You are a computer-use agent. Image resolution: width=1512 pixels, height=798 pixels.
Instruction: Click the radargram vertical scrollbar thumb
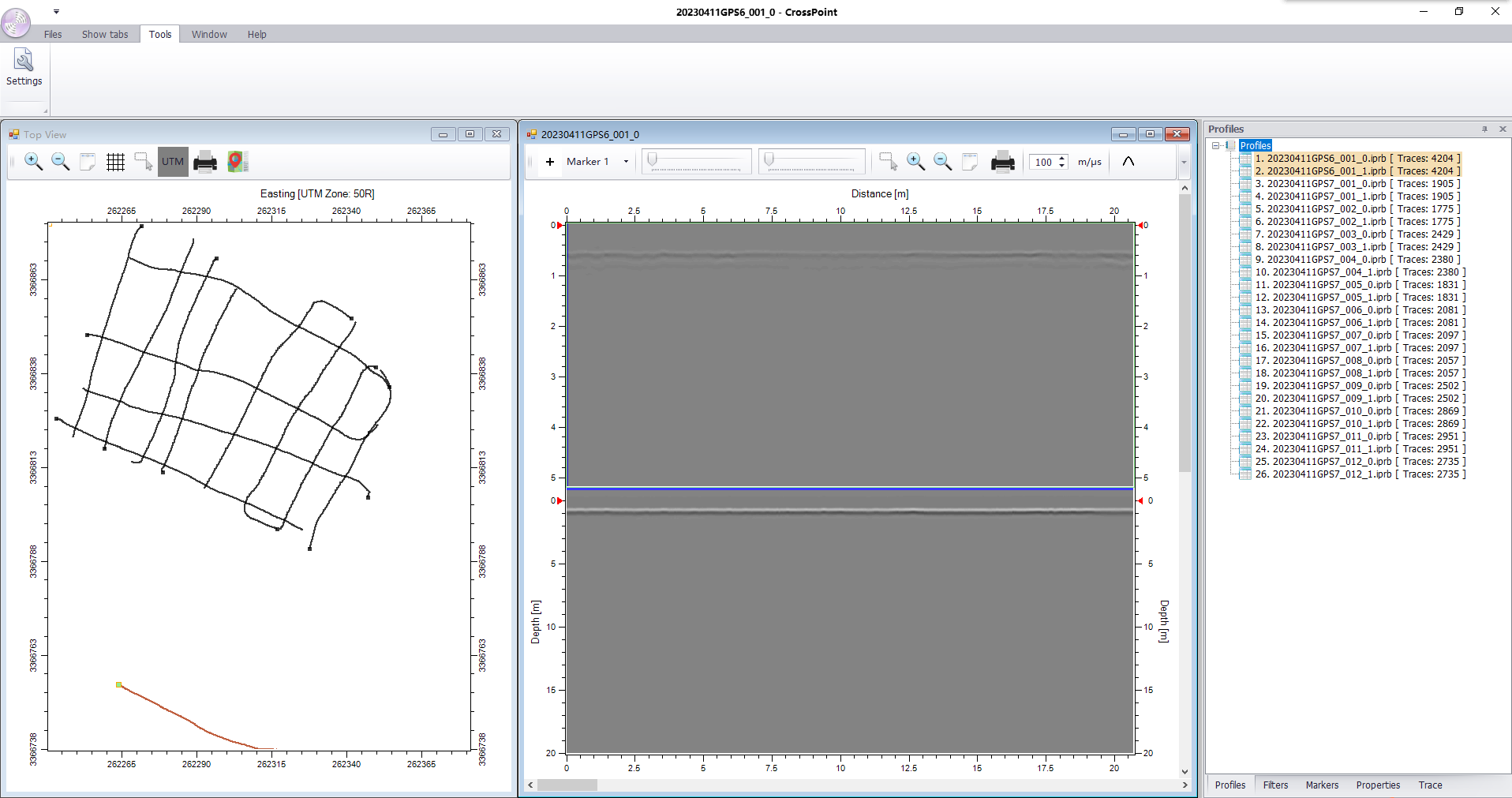click(x=1185, y=332)
